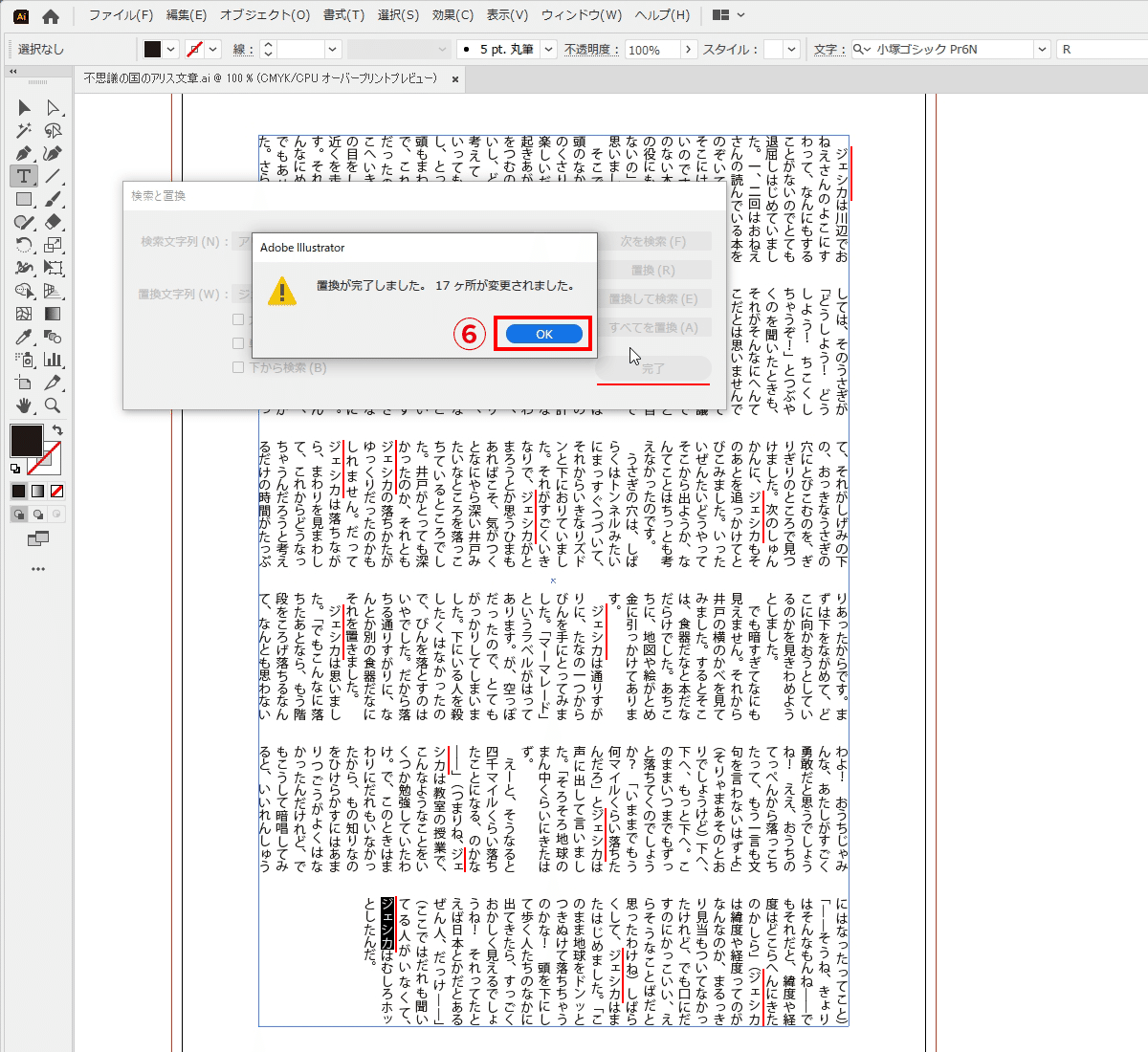Open the スタイル graphic style dropdown

pos(791,49)
